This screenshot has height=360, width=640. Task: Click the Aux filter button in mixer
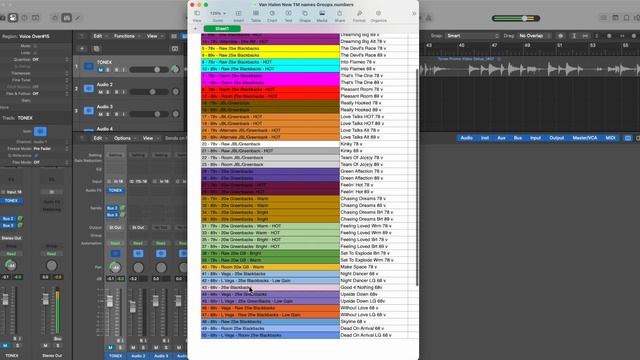(501, 138)
